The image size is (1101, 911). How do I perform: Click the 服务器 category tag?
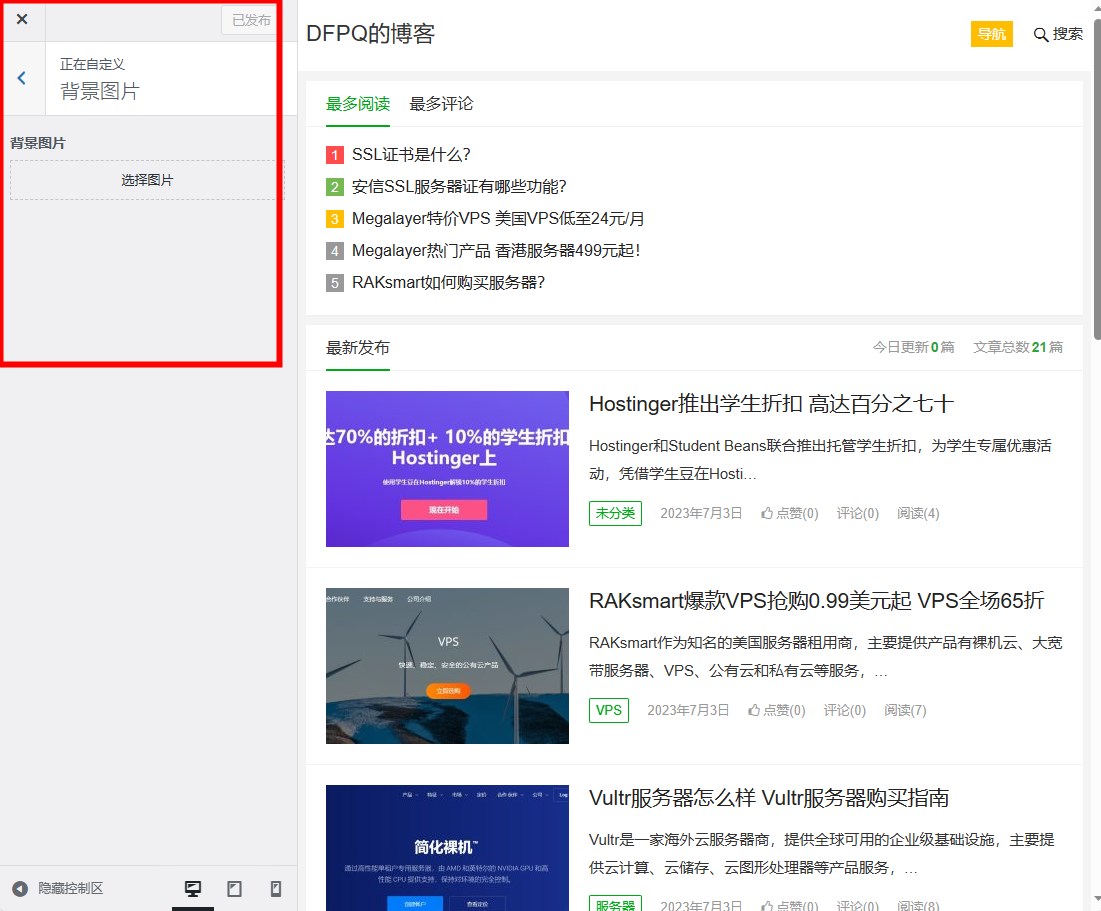click(x=615, y=905)
